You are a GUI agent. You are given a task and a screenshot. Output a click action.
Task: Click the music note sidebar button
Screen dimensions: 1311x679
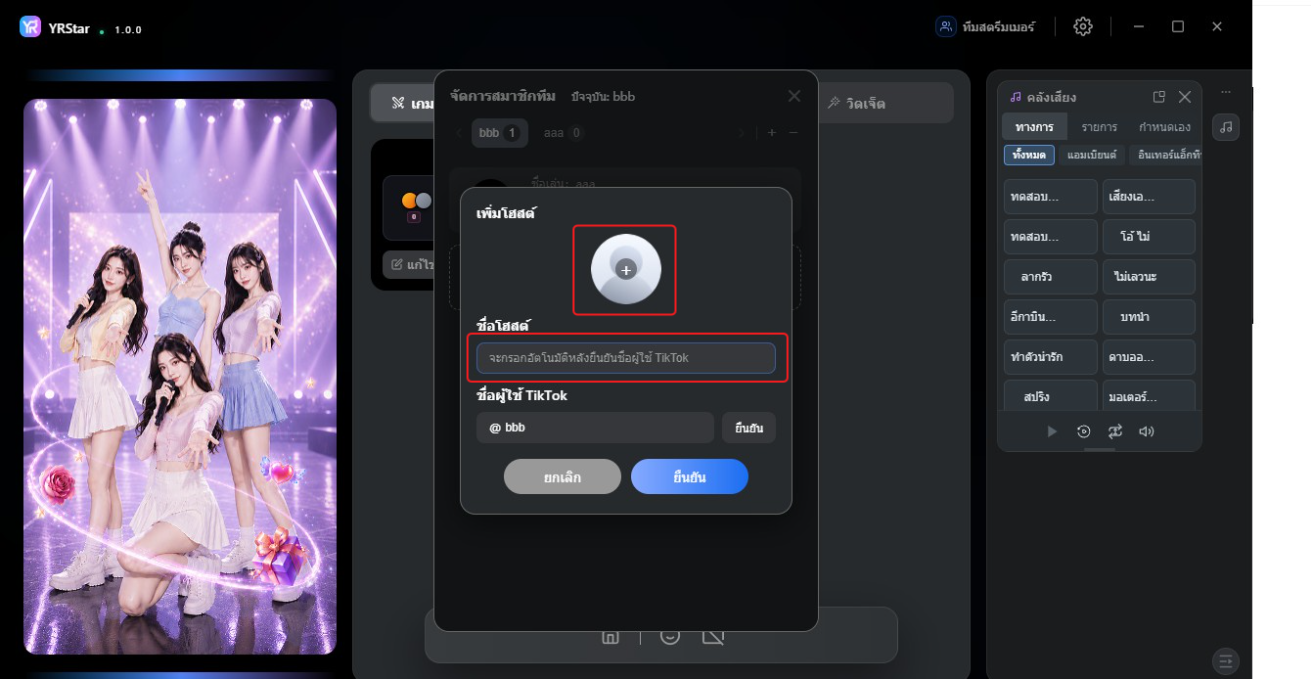click(x=1226, y=127)
